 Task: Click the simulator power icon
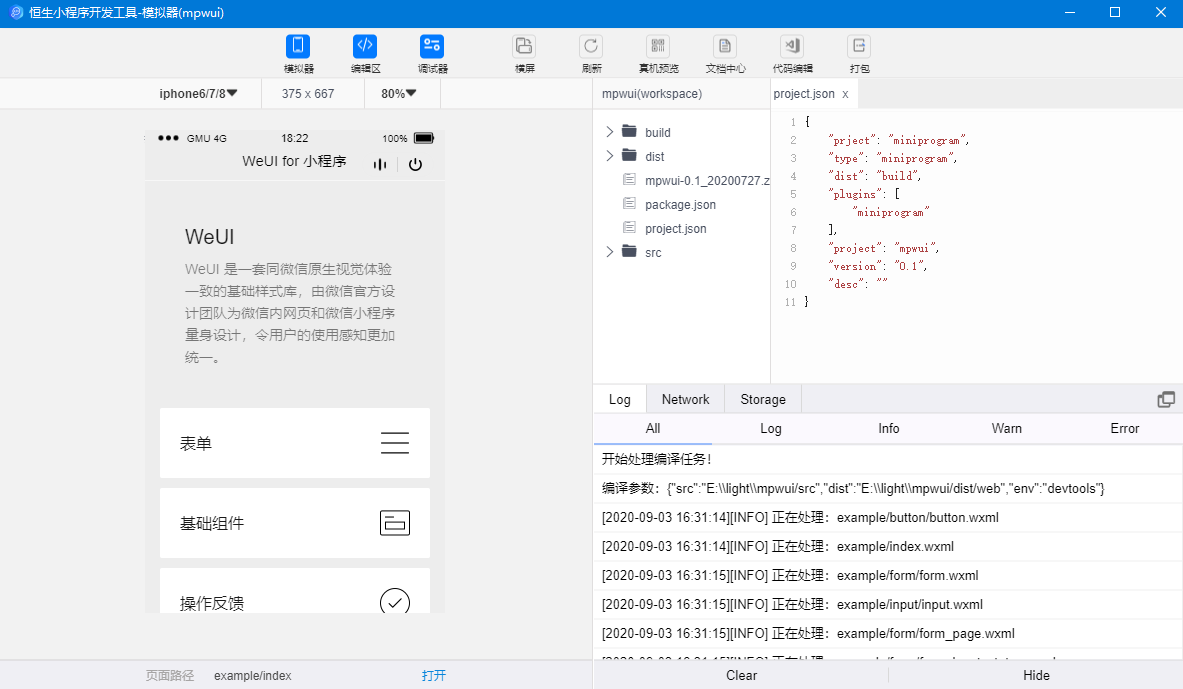[x=415, y=164]
